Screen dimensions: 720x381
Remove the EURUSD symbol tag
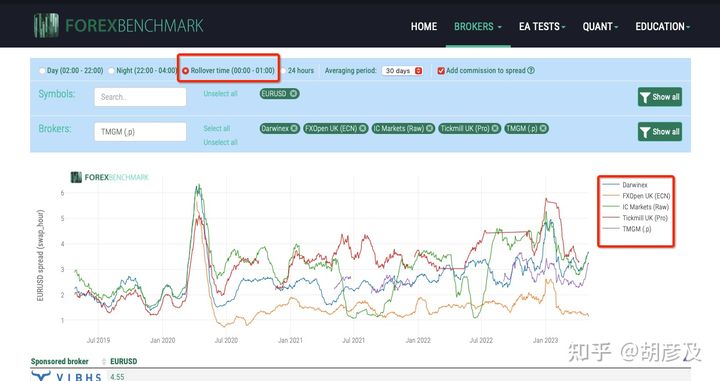tap(293, 94)
